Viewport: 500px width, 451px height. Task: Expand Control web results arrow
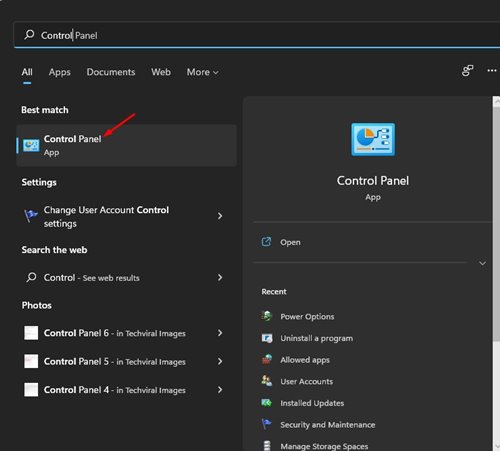click(x=220, y=277)
